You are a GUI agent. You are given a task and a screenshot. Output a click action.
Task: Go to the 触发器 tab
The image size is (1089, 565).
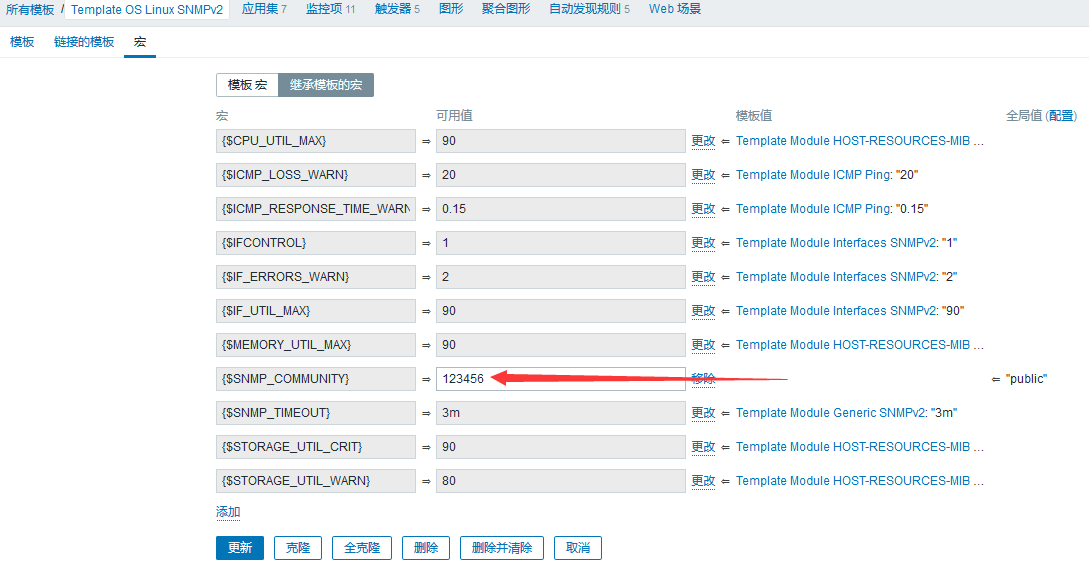396,9
